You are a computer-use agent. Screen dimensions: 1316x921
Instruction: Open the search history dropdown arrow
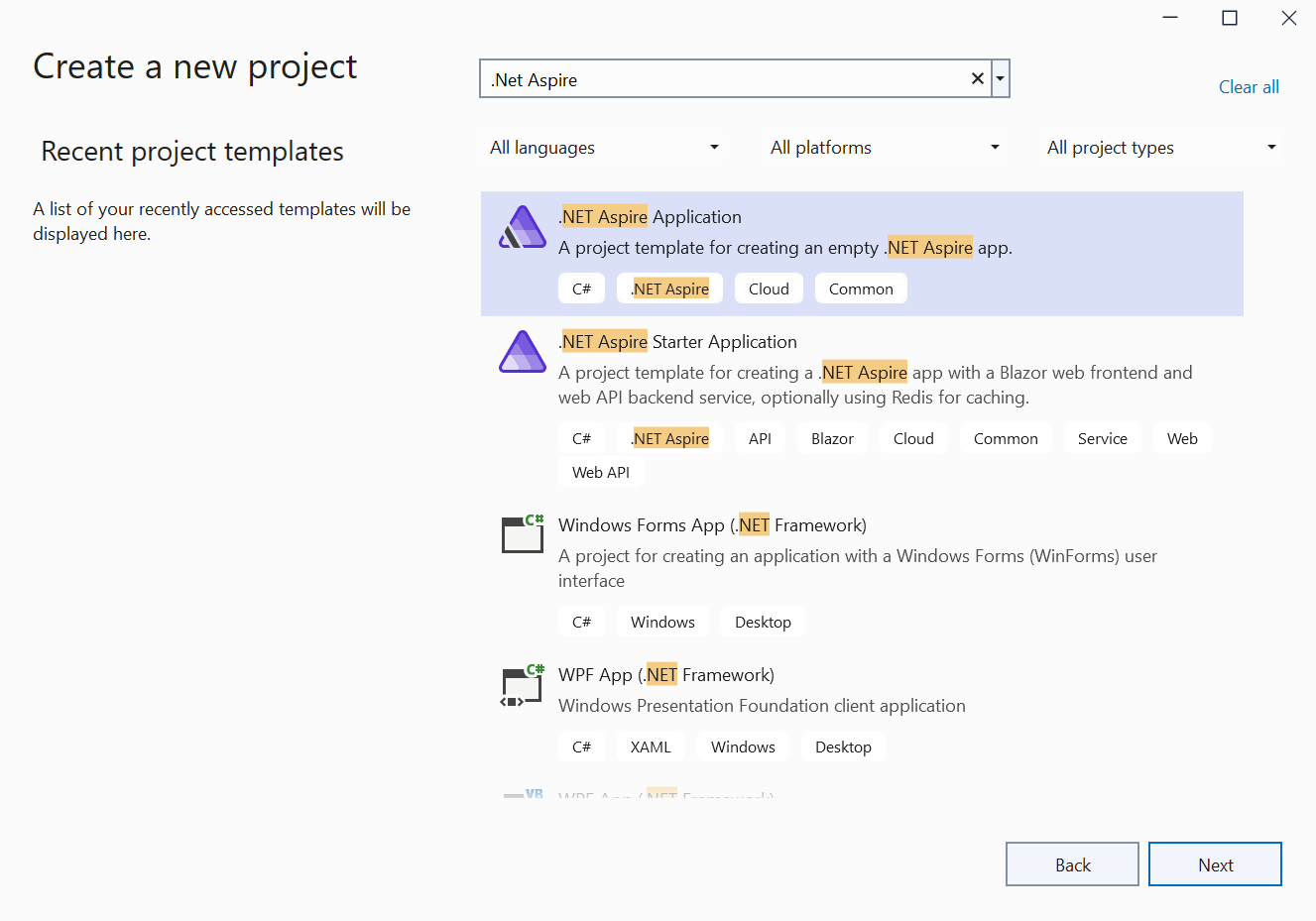(x=1001, y=79)
